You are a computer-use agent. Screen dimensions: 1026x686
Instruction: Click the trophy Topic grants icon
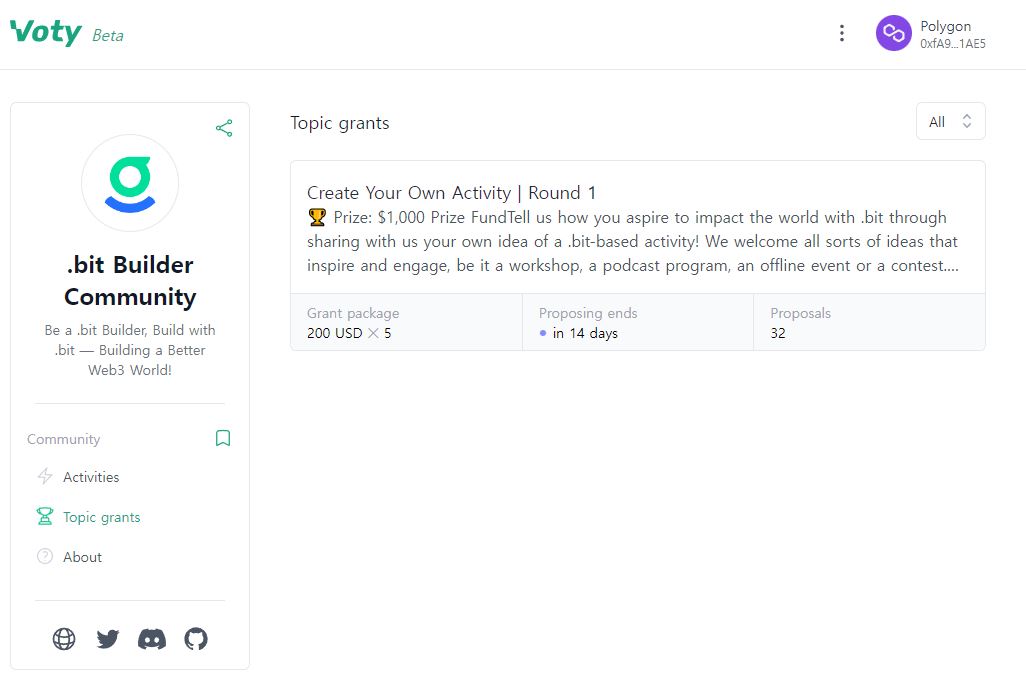pos(44,516)
